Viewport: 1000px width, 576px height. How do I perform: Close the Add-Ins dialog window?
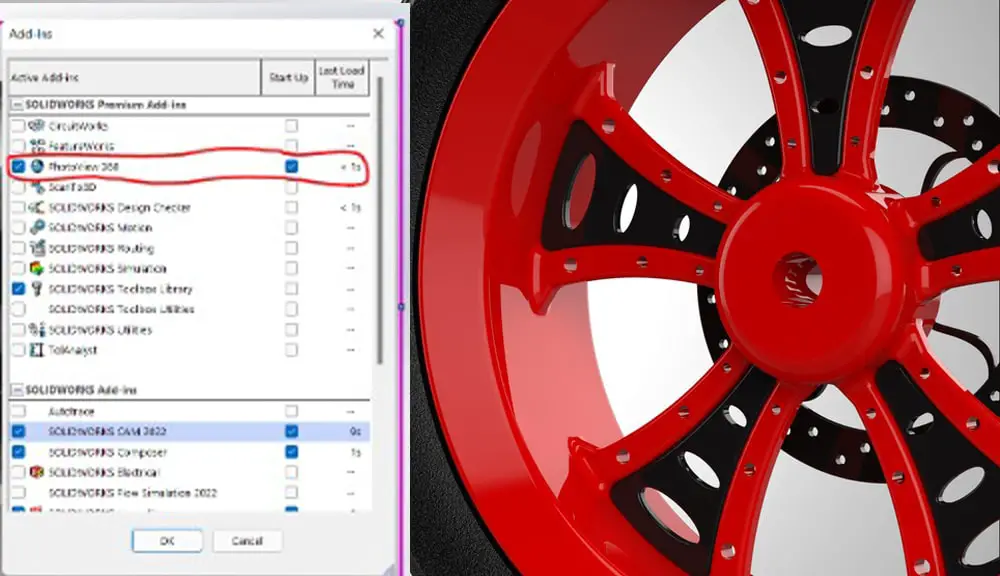[378, 33]
